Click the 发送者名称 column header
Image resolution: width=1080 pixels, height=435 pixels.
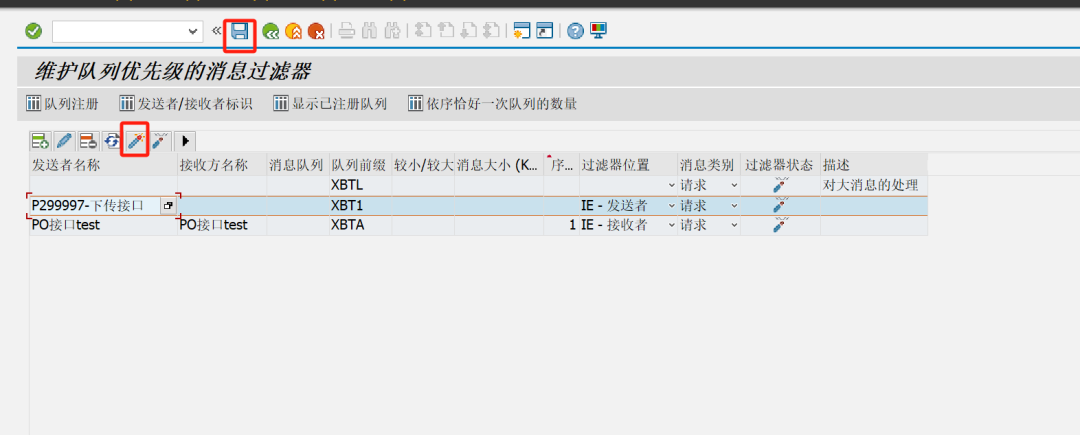pyautogui.click(x=103, y=165)
